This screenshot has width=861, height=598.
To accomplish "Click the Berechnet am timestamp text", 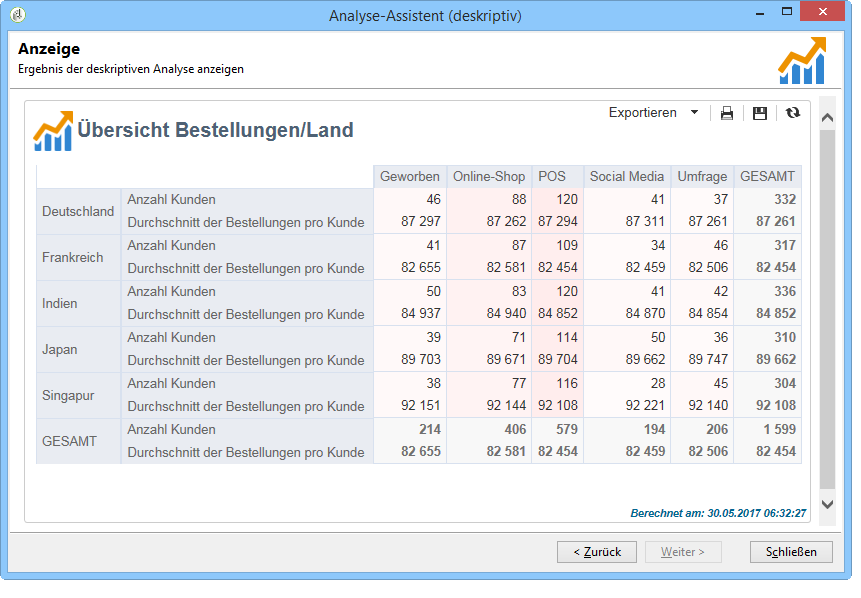I will [x=718, y=513].
